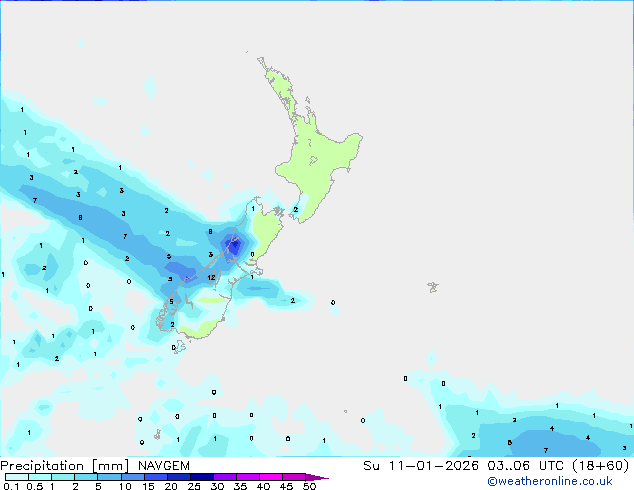634x490 pixels.
Task: Click the darkest blue precipitation maximum on the map
Action: pos(234,244)
